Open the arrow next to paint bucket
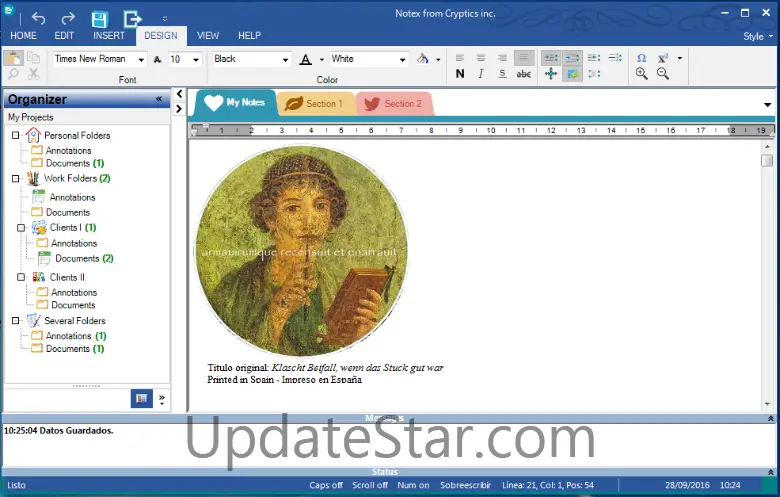Viewport: 780px width, 497px height. 438,60
